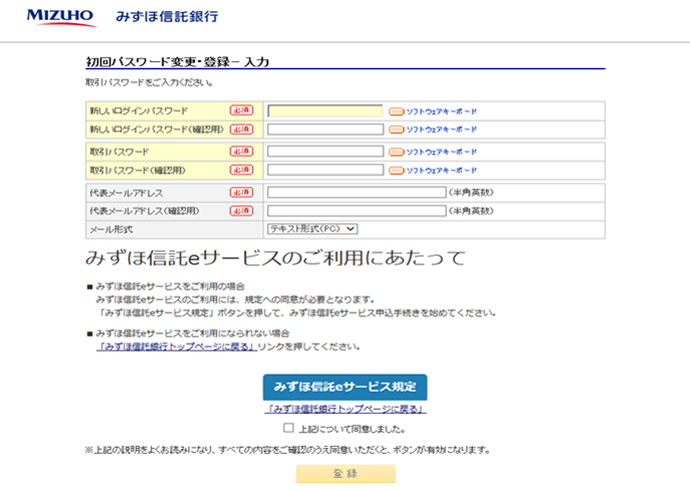Click heading みずほ信託eサービスのご利用にあたって
The width and height of the screenshot is (690, 490).
click(x=275, y=258)
